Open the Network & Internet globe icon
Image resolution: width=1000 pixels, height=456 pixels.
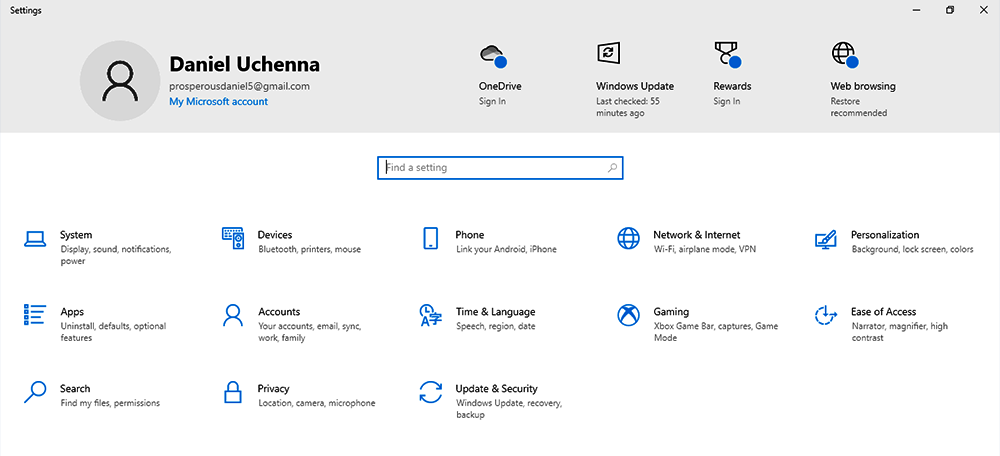628,238
